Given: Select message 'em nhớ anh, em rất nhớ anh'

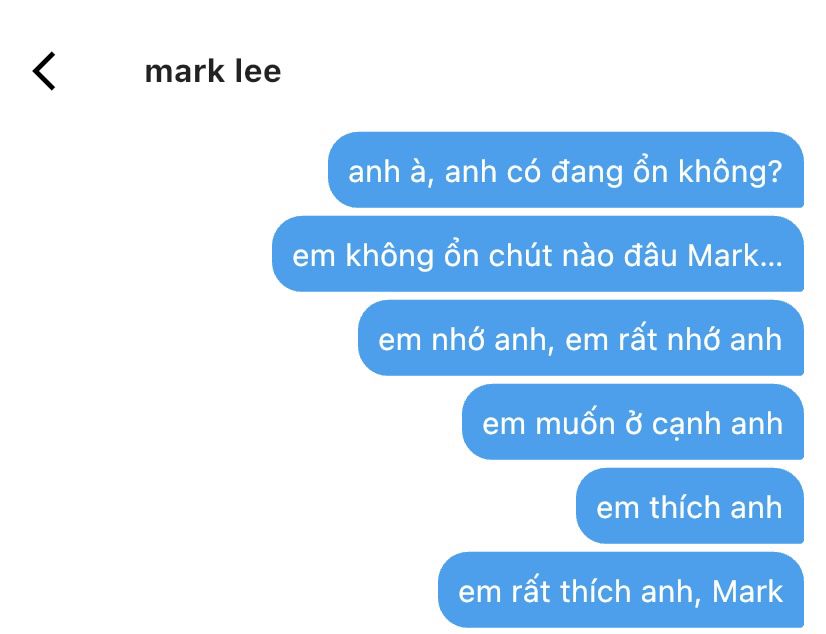Looking at the screenshot, I should [581, 338].
